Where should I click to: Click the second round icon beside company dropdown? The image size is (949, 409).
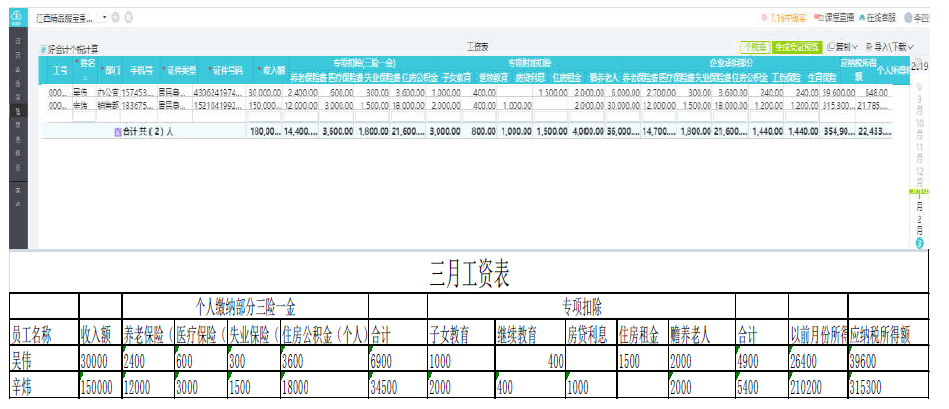tap(128, 18)
